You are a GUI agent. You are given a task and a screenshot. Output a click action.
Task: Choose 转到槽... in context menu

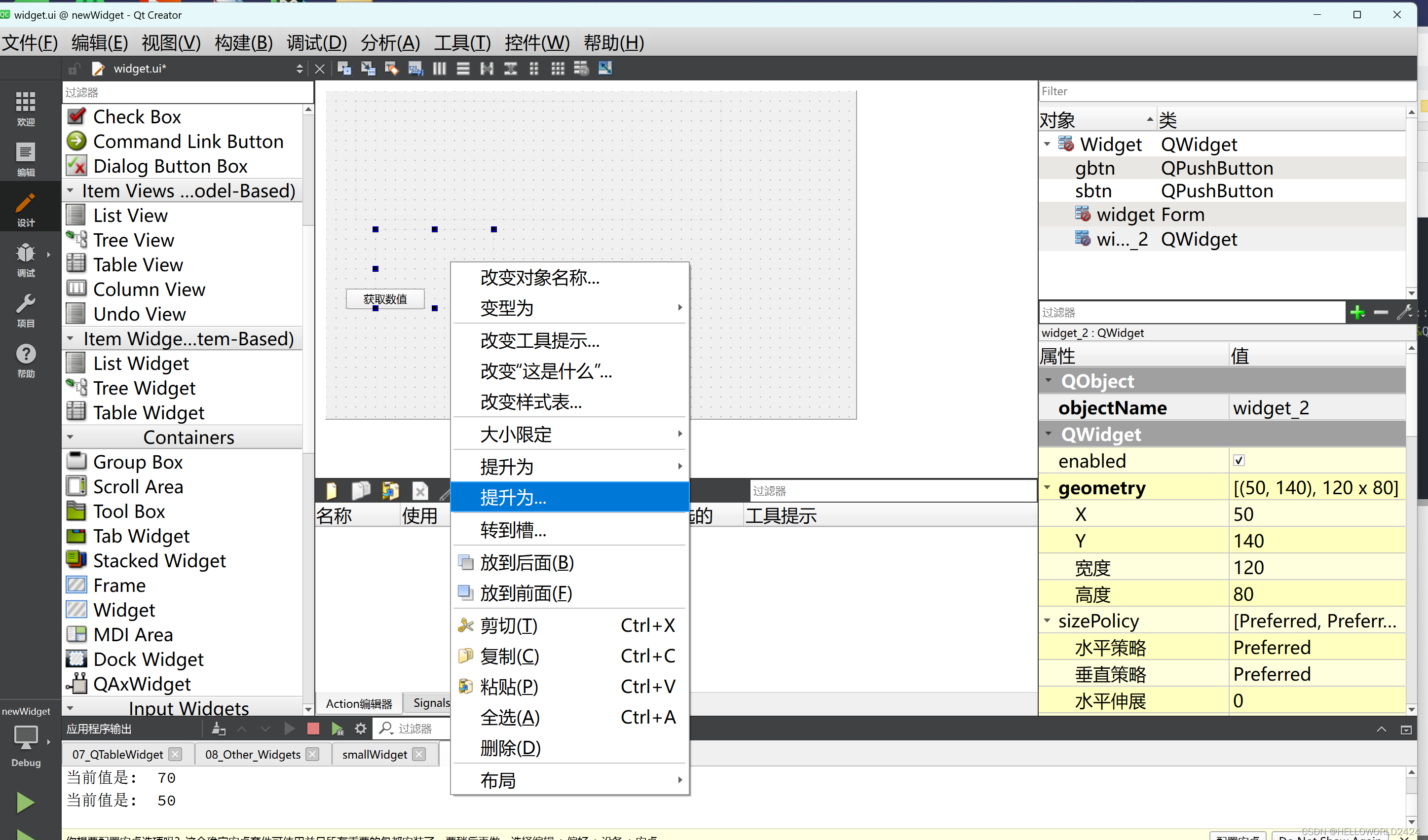coord(569,530)
